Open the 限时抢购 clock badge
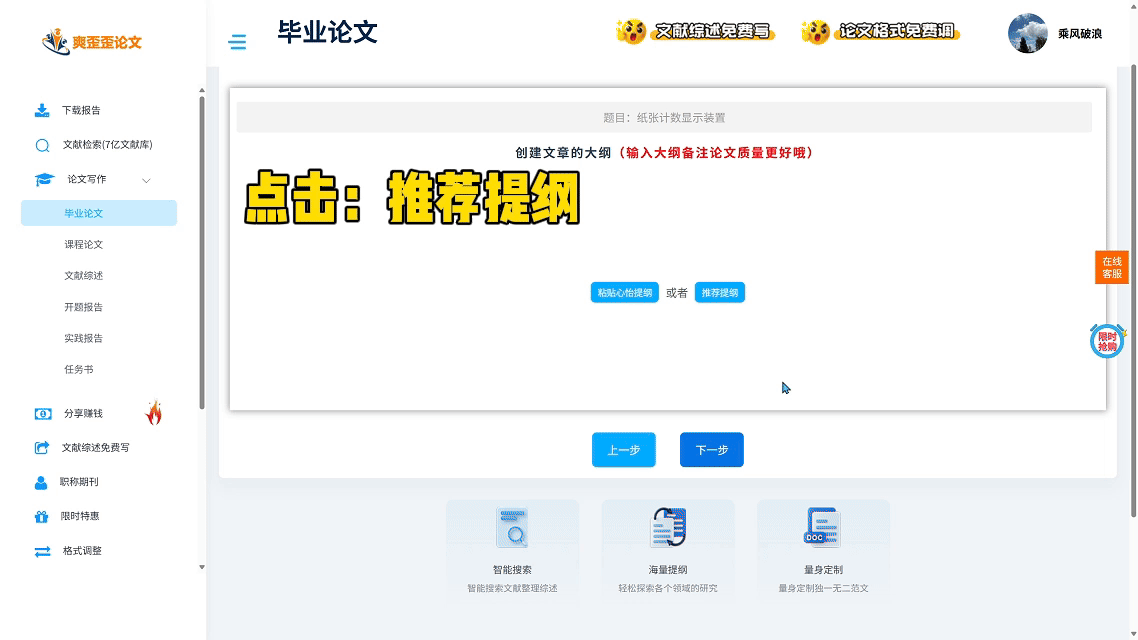This screenshot has width=1138, height=640. click(1107, 341)
